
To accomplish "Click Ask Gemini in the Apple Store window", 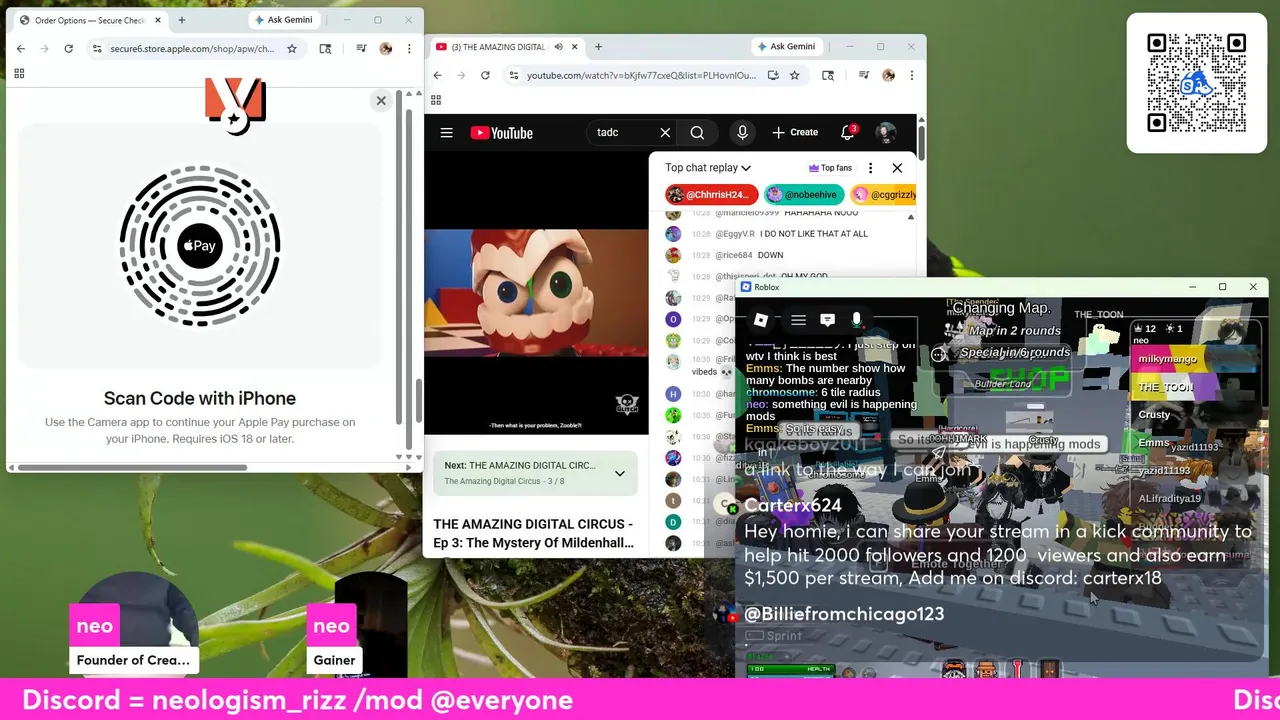I will point(284,20).
